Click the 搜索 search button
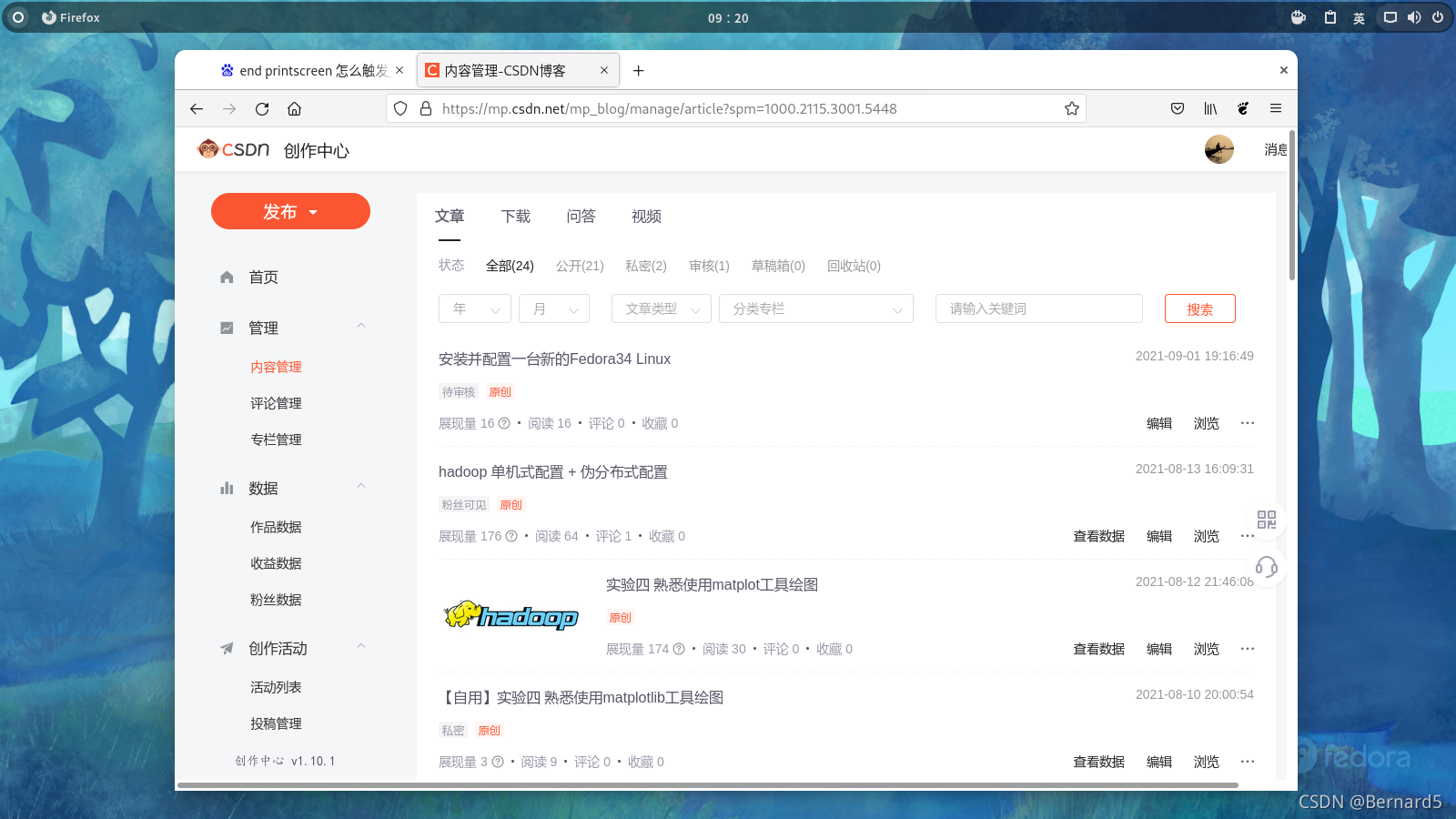The image size is (1456, 819). [1200, 308]
